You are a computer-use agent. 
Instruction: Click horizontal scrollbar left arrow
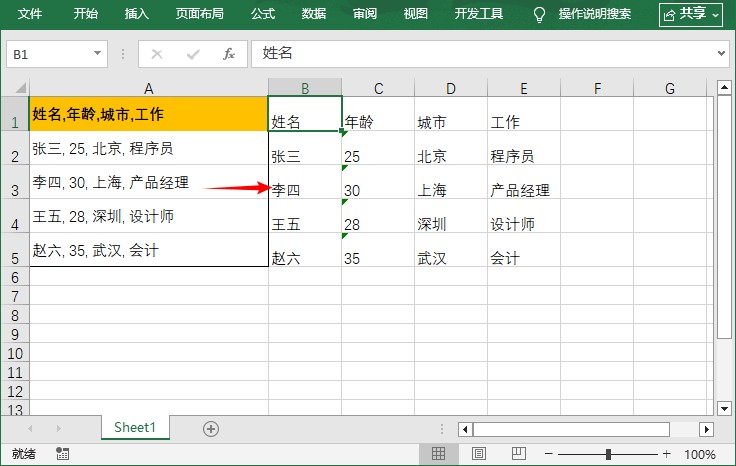[465, 429]
